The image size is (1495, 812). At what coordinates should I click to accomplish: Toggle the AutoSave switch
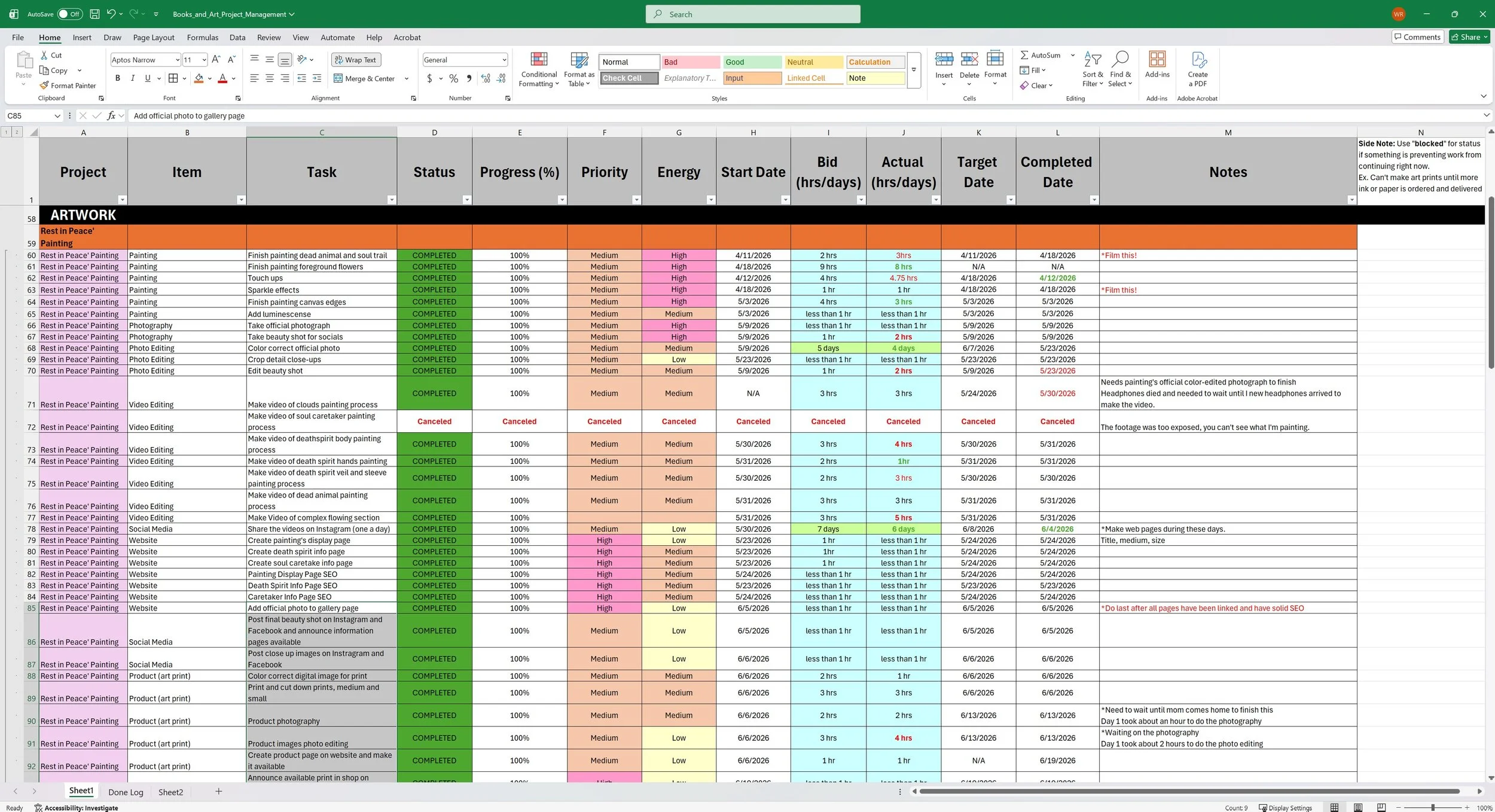70,14
